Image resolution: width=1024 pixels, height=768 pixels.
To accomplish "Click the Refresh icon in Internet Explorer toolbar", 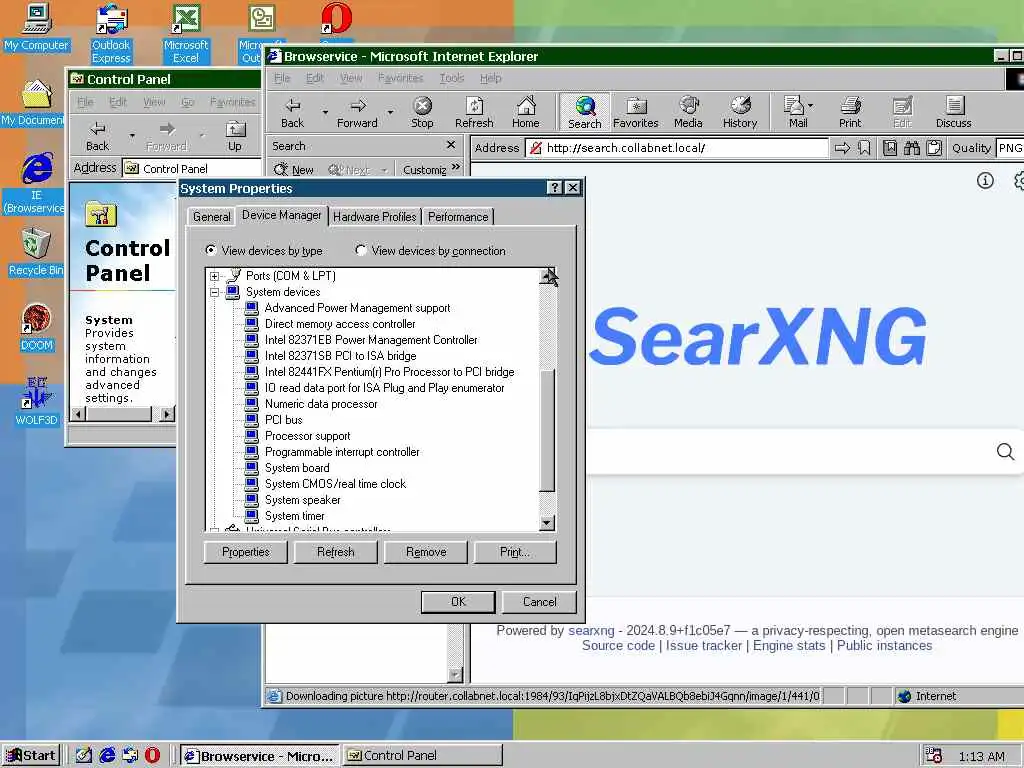I will click(474, 112).
